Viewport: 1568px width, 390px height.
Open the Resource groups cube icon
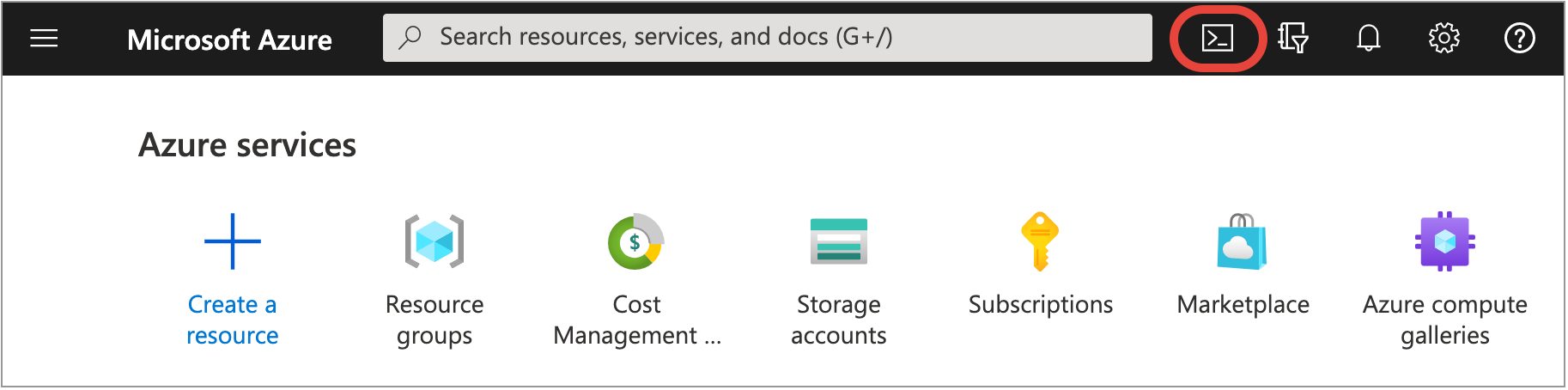435,241
